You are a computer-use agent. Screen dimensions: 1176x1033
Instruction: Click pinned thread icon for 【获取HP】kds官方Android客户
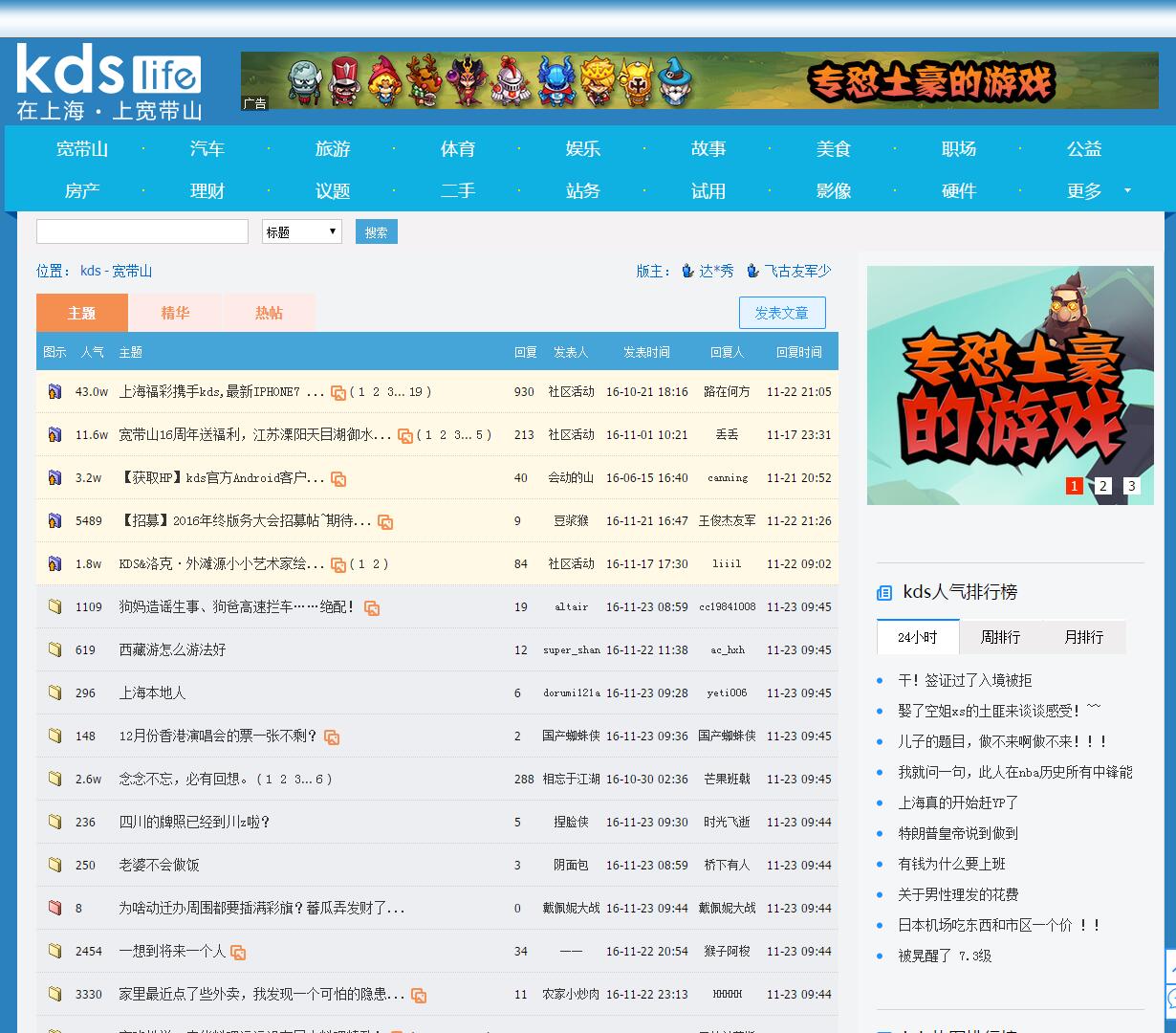click(55, 477)
